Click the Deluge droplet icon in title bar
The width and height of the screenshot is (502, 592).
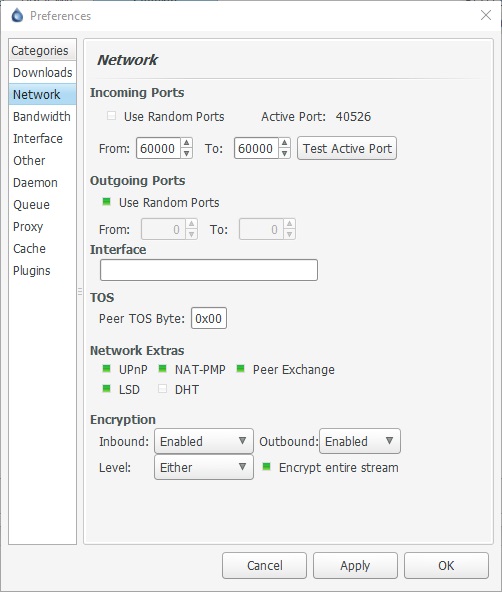point(17,16)
